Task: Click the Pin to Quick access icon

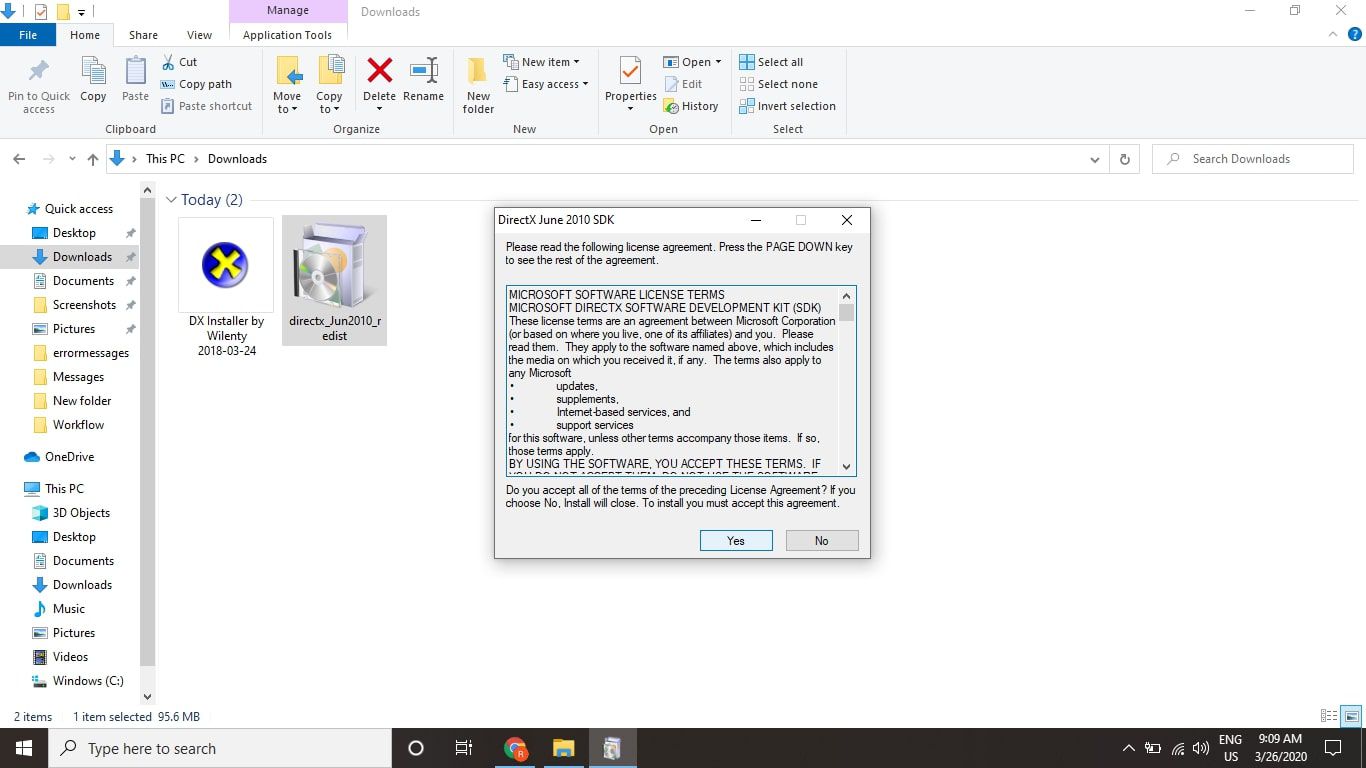Action: coord(39,72)
